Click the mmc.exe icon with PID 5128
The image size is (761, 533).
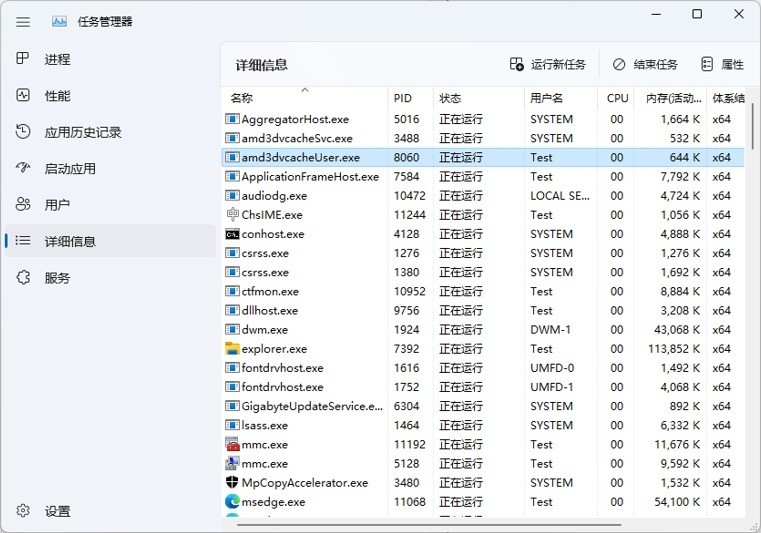pyautogui.click(x=232, y=463)
